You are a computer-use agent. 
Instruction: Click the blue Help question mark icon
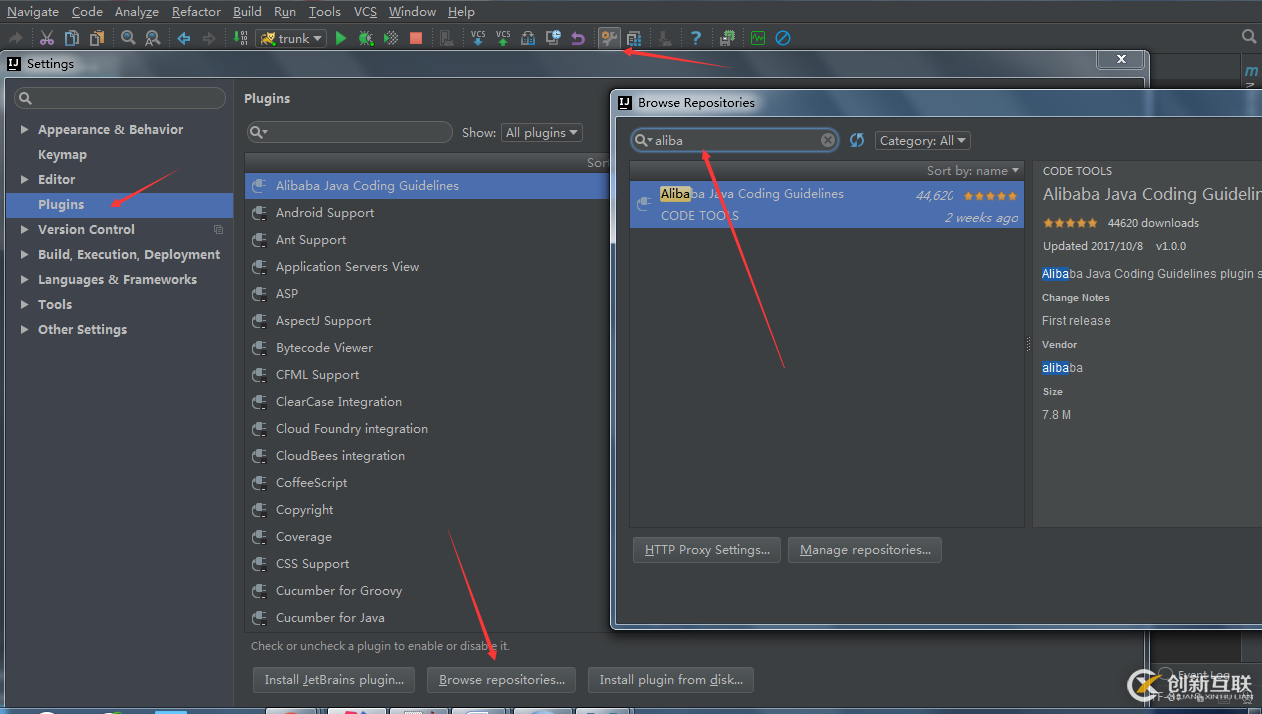(x=696, y=38)
